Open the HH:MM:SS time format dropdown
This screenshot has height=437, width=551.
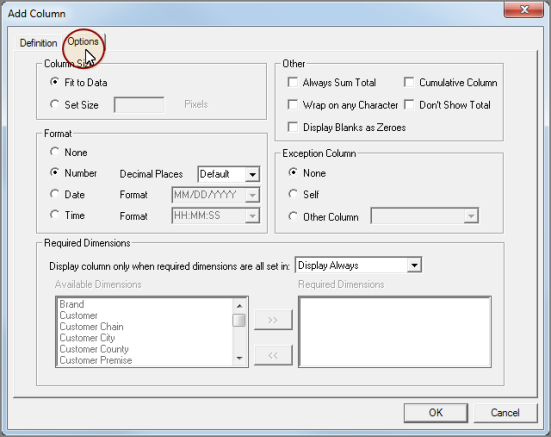point(252,216)
